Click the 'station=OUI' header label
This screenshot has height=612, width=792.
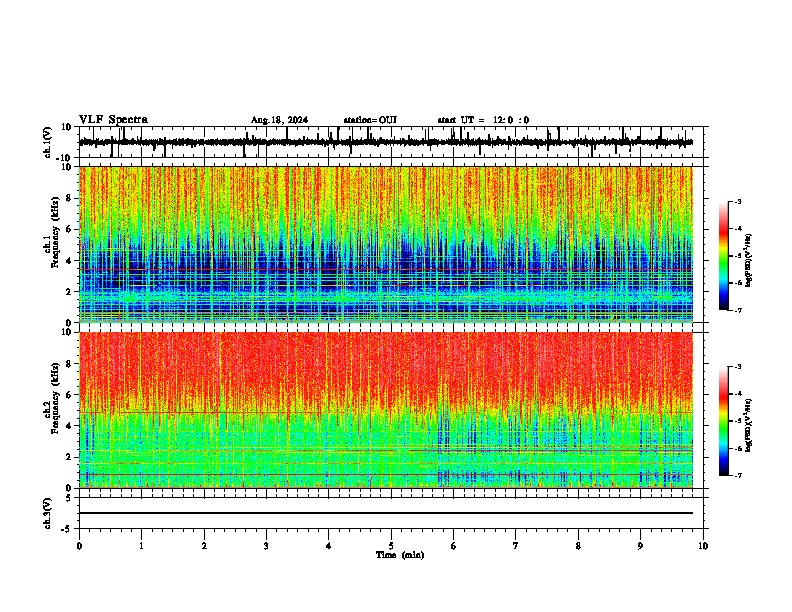point(370,120)
